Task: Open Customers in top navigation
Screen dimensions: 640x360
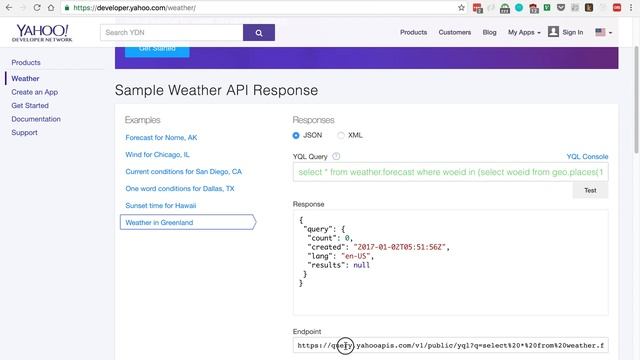Action: pyautogui.click(x=455, y=32)
